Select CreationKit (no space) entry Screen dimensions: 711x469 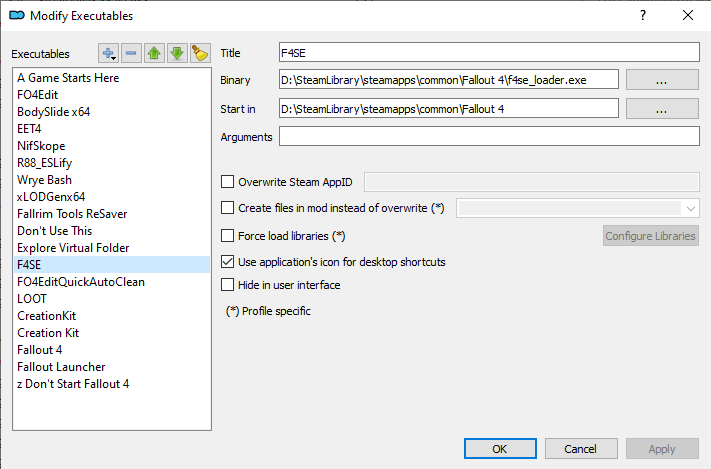point(112,316)
